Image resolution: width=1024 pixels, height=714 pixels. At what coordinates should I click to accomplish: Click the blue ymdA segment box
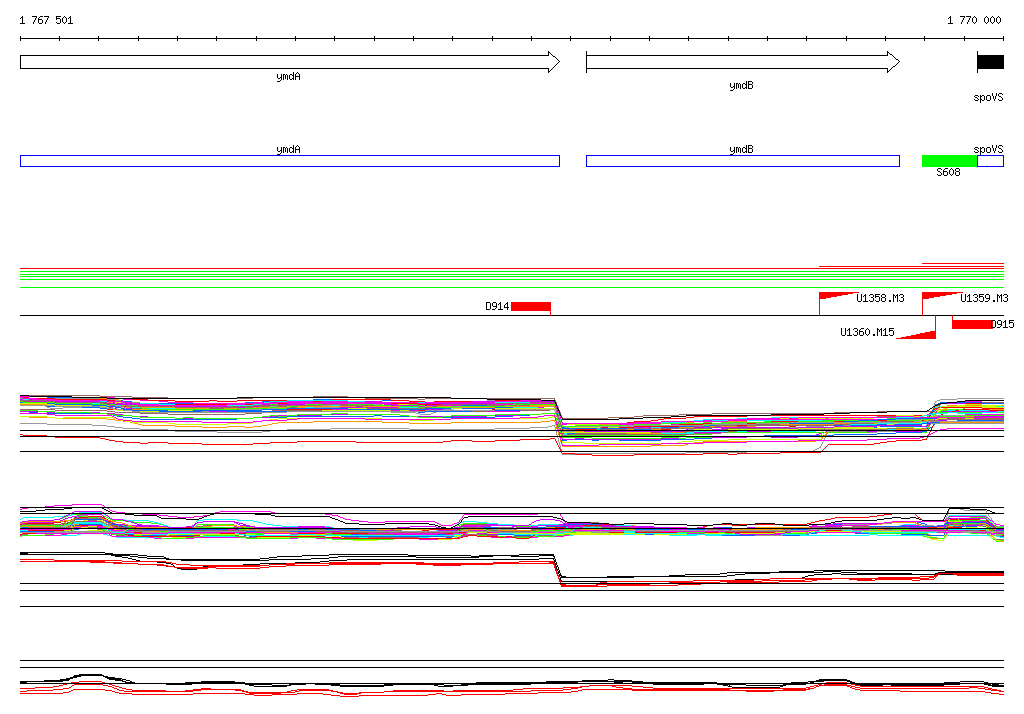tap(290, 161)
